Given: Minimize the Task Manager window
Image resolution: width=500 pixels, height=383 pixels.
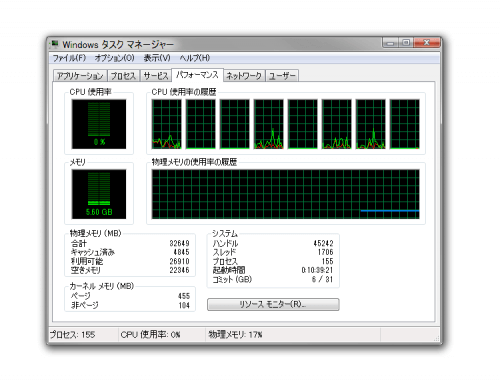Looking at the screenshot, I should (x=390, y=43).
